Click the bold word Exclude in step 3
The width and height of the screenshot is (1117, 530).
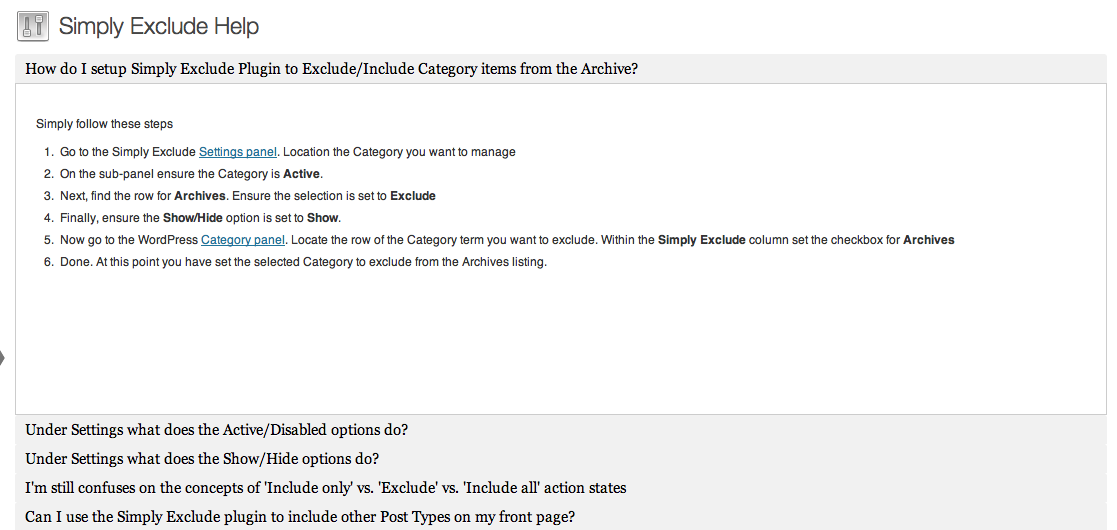pos(412,196)
